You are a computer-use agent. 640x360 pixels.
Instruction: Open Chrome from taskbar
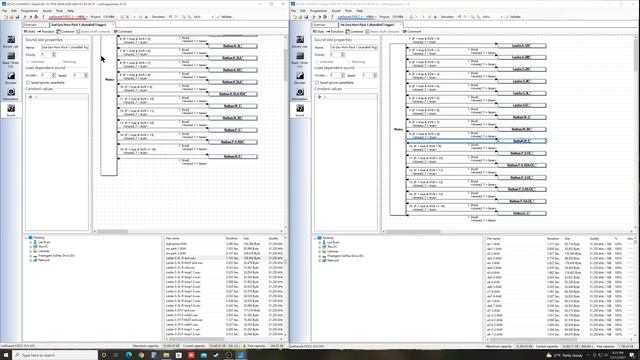click(141, 355)
